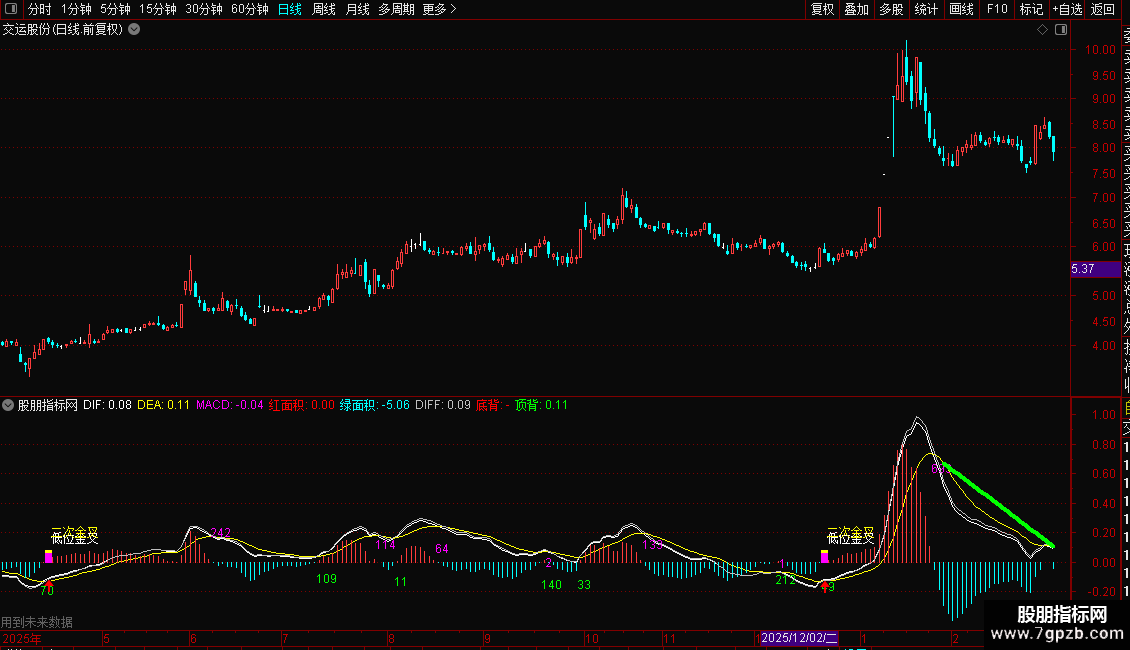Screen dimensions: 1130x650
Task: Click the 返回 back button
Action: click(x=1103, y=9)
